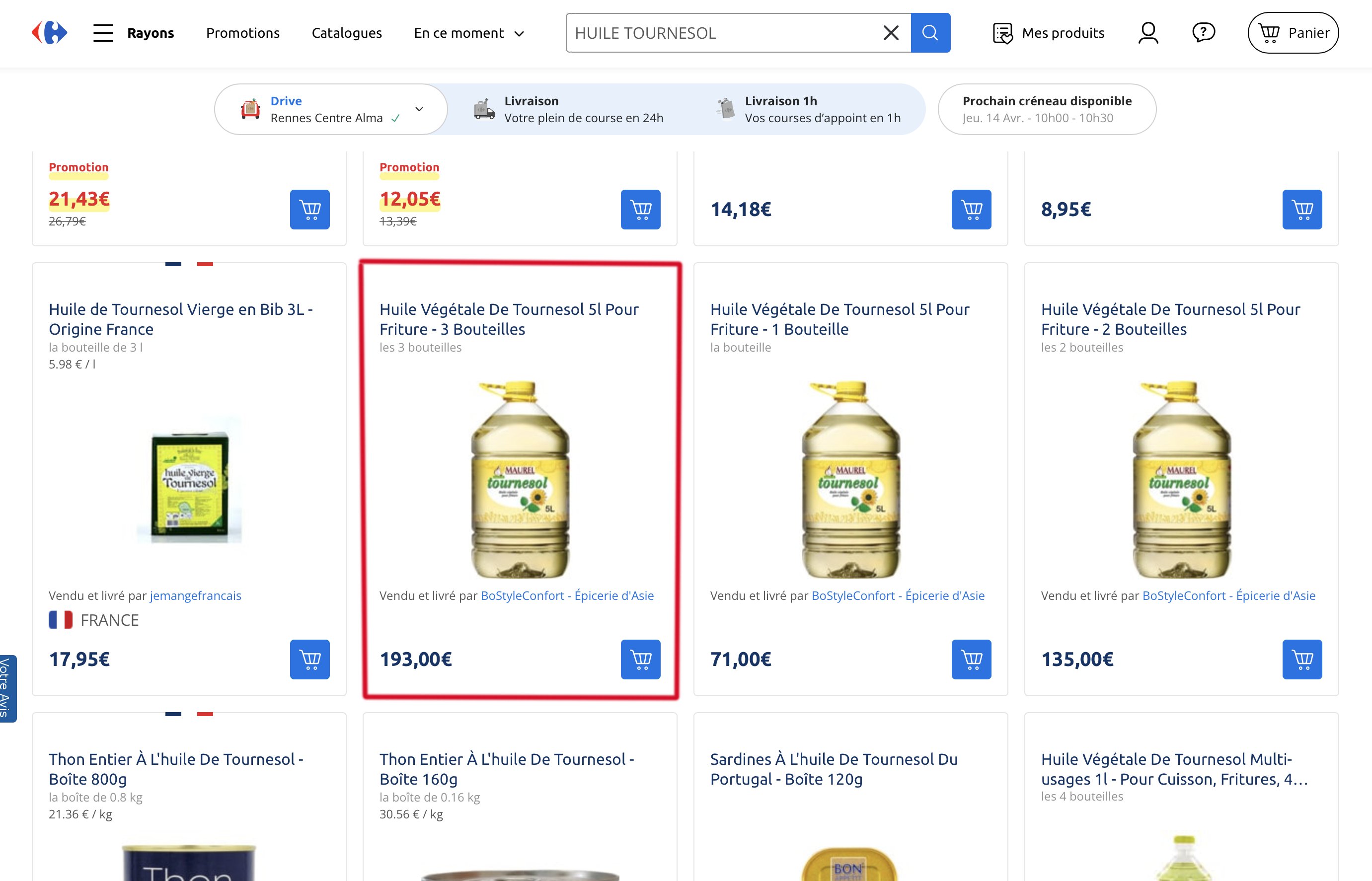
Task: Click the Carrefour logo
Action: point(49,33)
